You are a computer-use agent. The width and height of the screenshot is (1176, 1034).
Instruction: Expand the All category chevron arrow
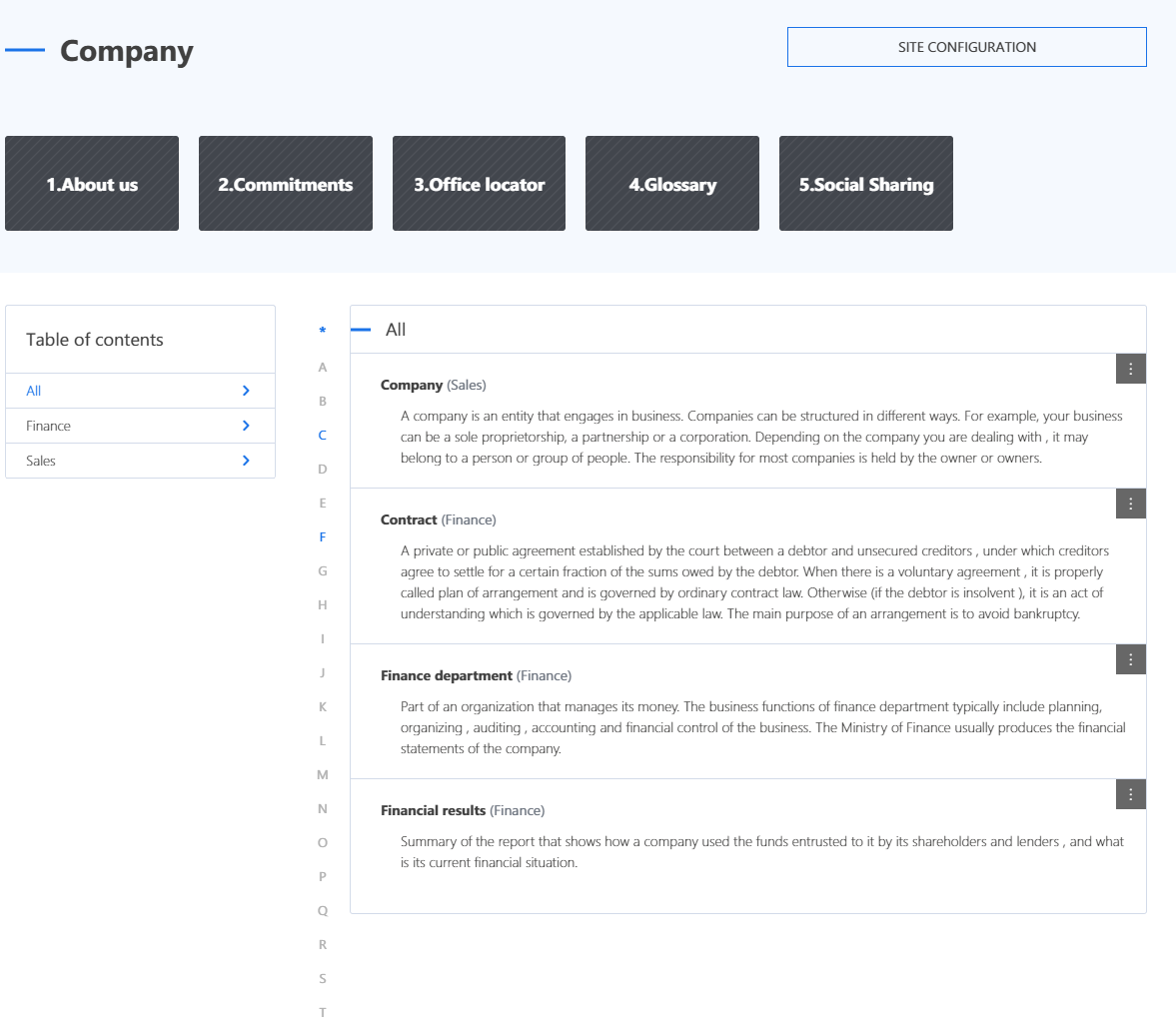tap(246, 391)
